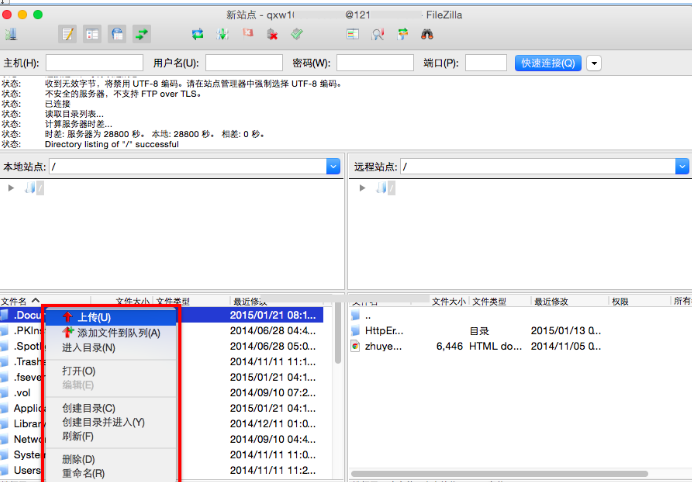Sort local list by 文件名 column

[45, 301]
